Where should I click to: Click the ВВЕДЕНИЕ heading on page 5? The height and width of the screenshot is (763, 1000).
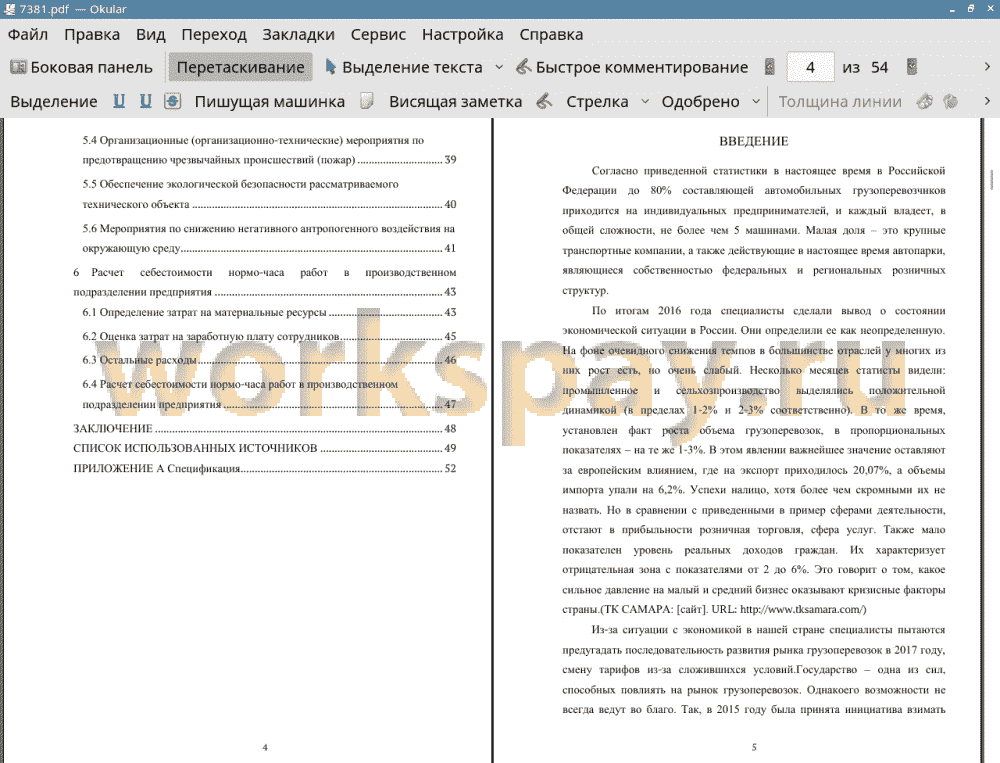tap(754, 141)
